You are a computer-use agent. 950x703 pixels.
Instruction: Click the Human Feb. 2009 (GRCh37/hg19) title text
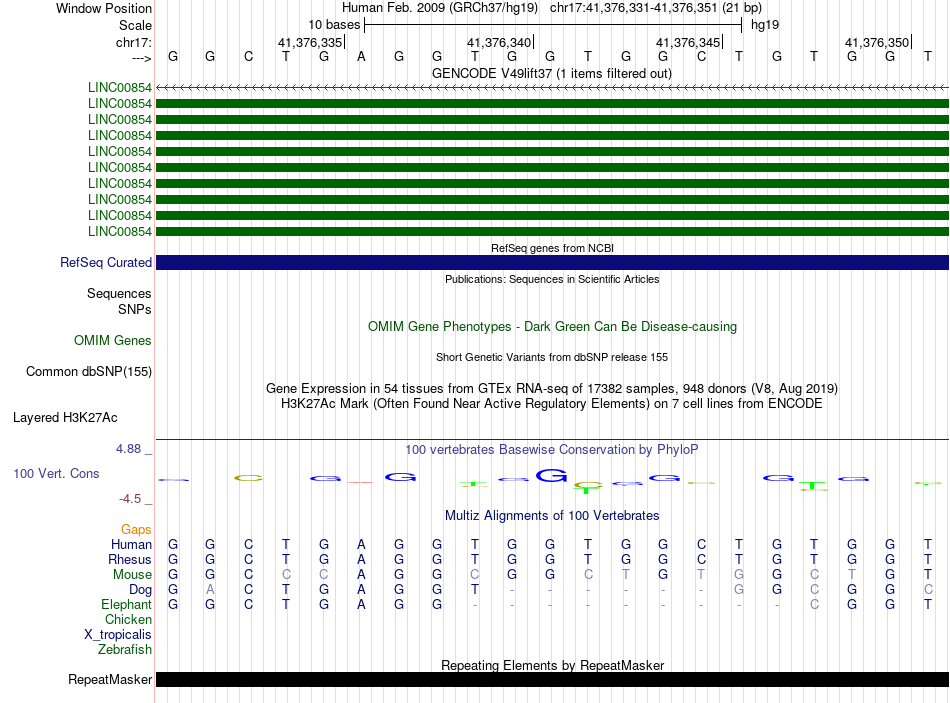click(440, 8)
